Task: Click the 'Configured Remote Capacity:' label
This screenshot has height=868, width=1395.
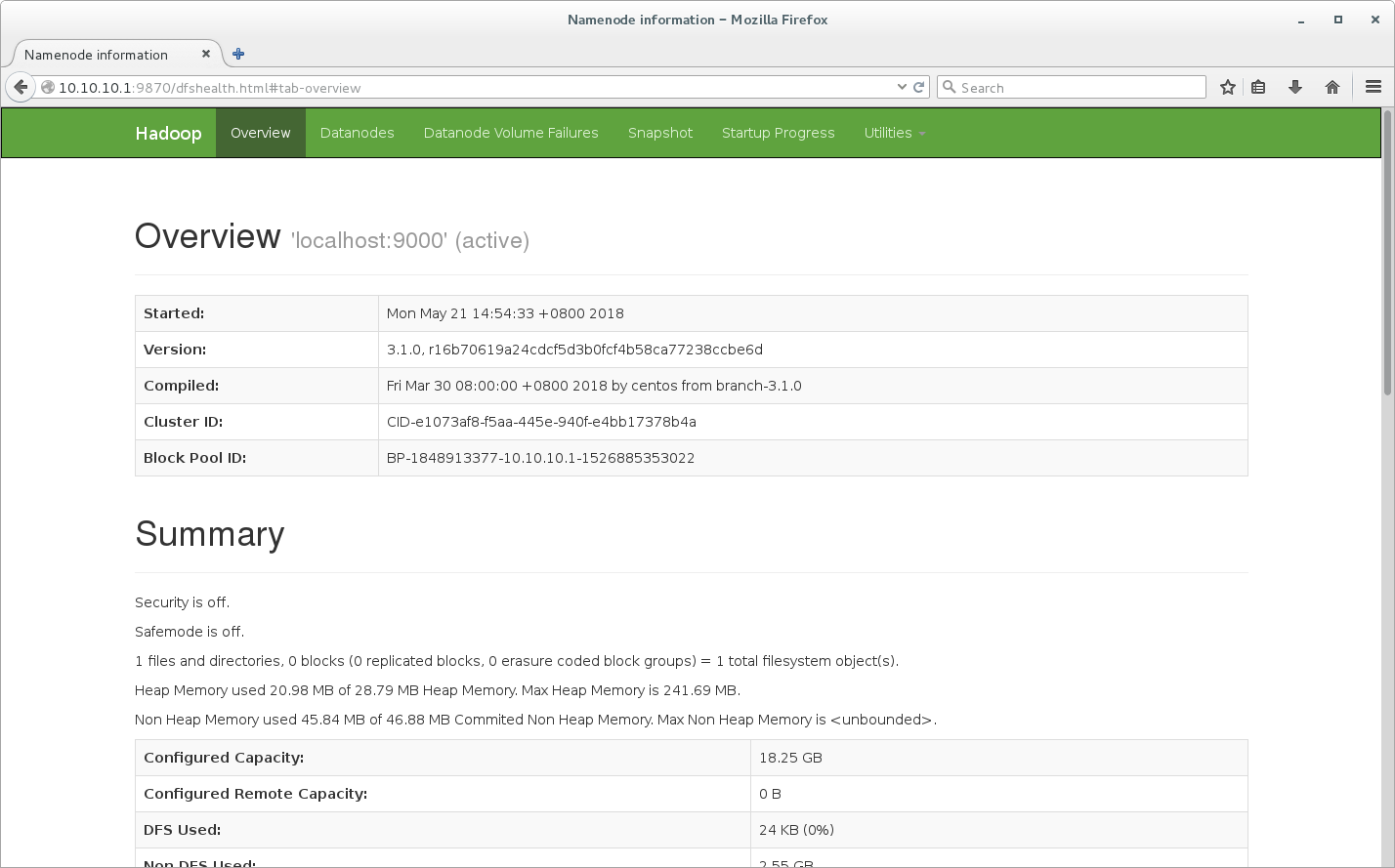Action: (x=255, y=794)
